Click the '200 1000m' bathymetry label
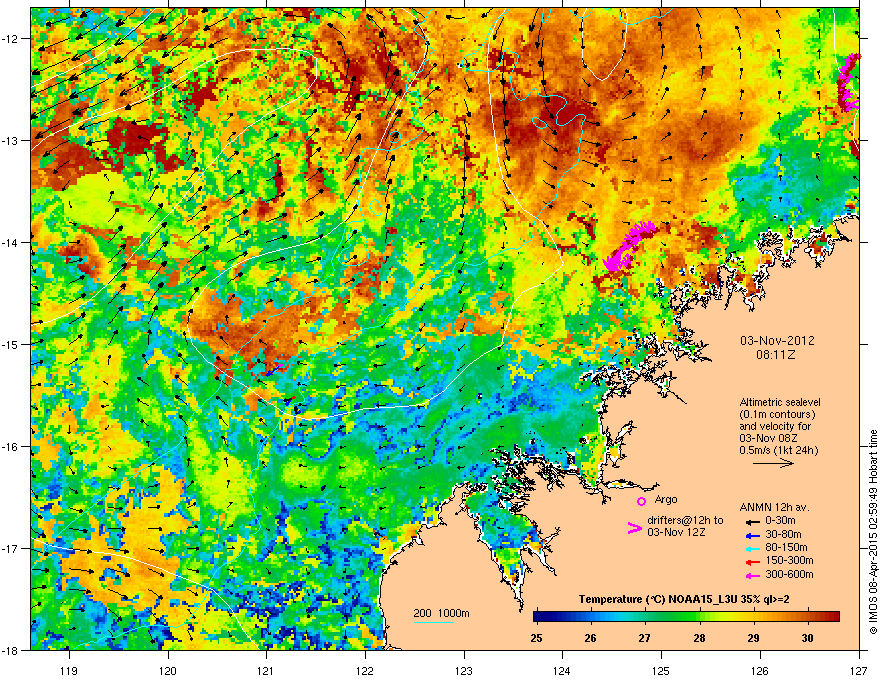 point(441,613)
